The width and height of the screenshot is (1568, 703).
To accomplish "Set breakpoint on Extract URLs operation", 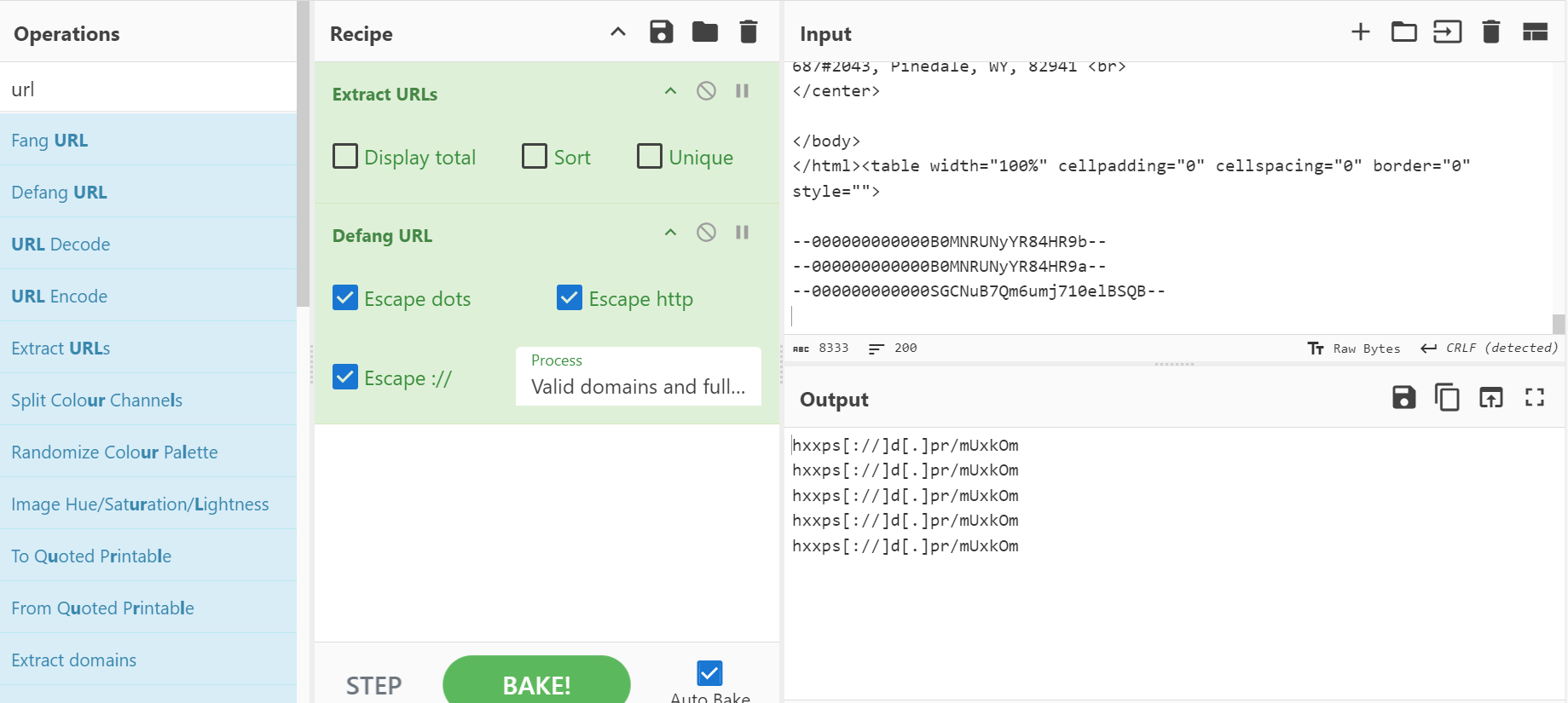I will (x=743, y=91).
